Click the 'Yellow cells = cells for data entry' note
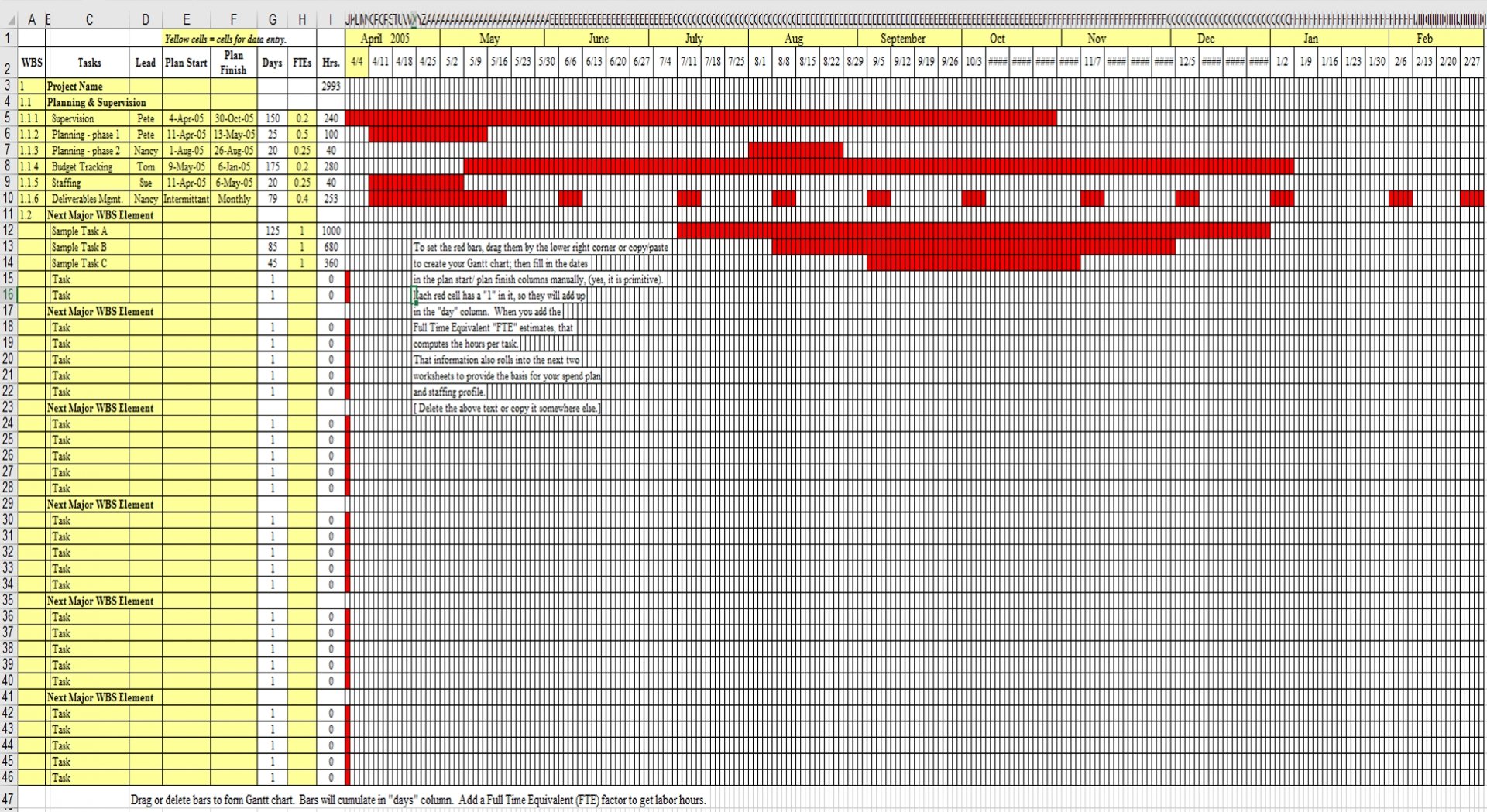 click(x=225, y=39)
